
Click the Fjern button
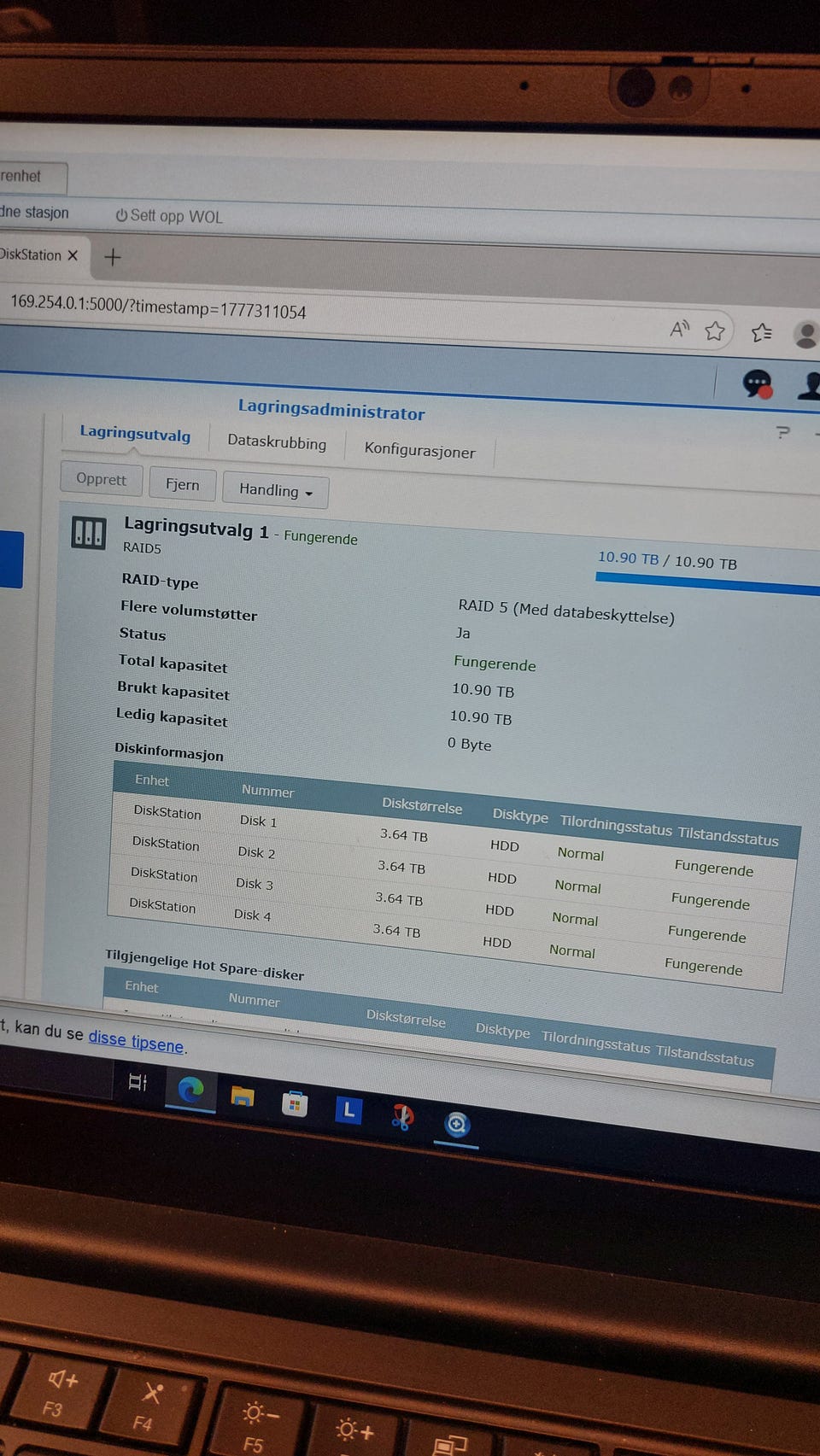coord(182,484)
